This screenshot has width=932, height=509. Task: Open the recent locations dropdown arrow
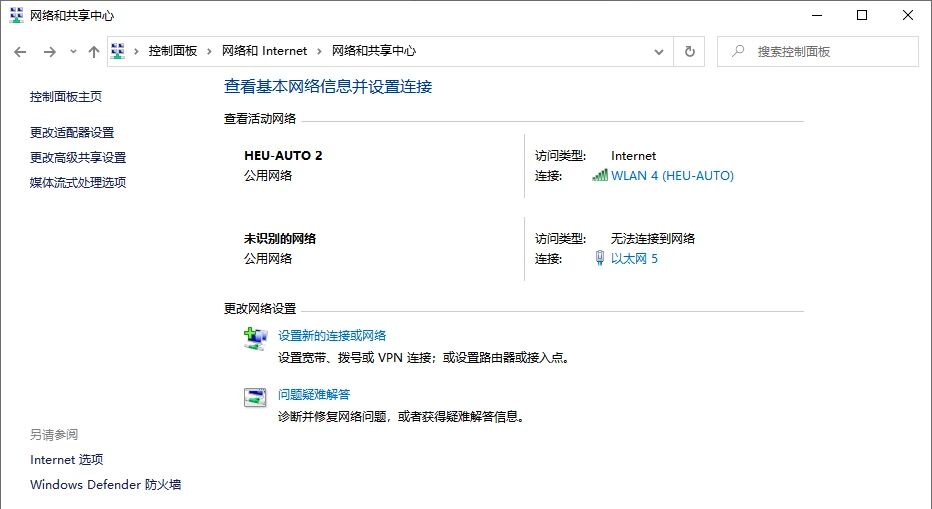tap(73, 52)
